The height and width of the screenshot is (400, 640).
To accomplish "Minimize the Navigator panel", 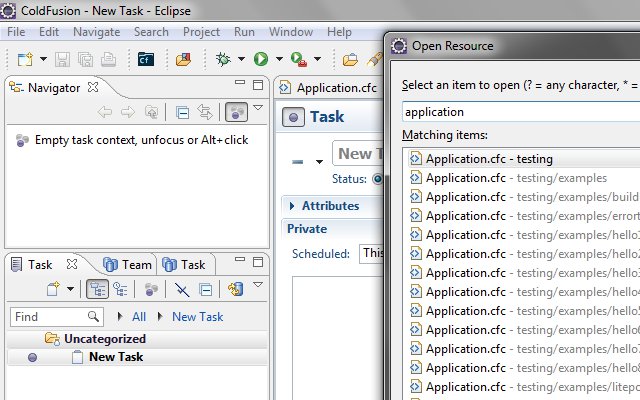I will point(240,83).
